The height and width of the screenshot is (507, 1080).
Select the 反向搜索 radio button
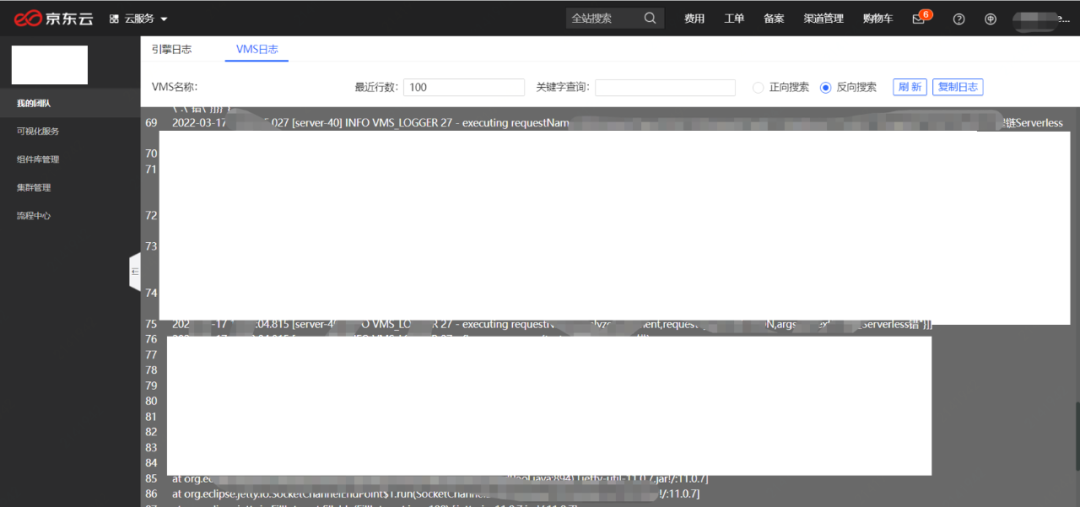coord(825,87)
